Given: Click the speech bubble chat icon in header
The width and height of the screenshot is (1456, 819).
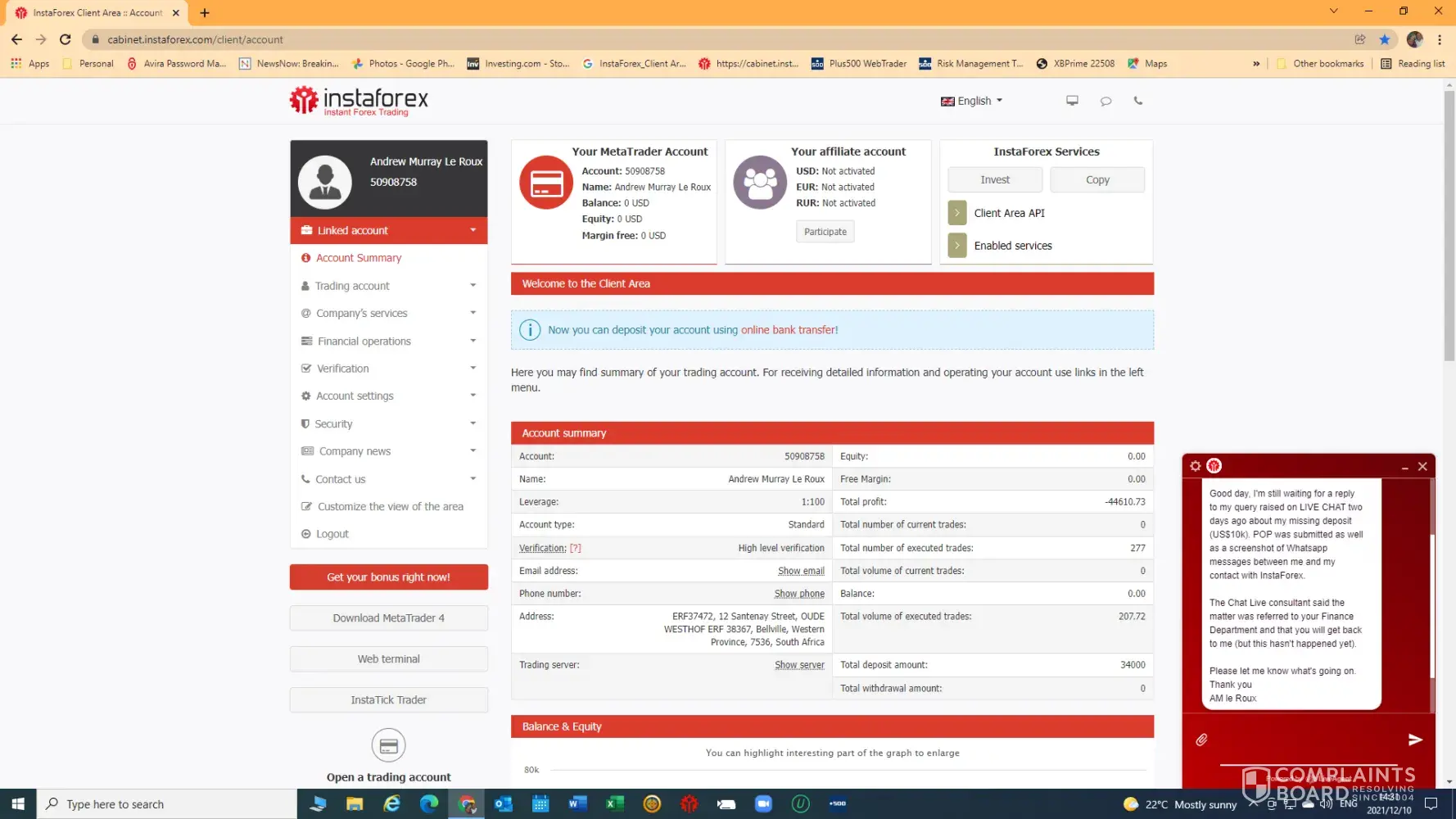Looking at the screenshot, I should pyautogui.click(x=1106, y=101).
